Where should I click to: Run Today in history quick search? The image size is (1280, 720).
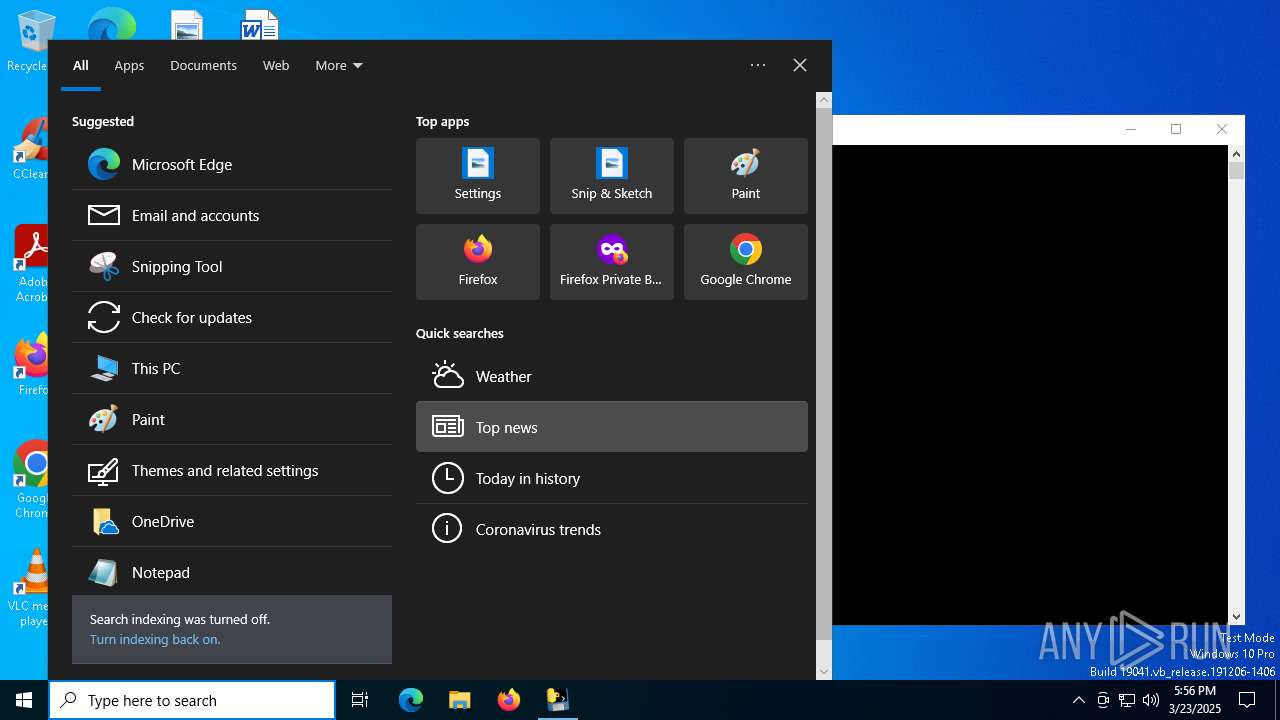pyautogui.click(x=612, y=478)
